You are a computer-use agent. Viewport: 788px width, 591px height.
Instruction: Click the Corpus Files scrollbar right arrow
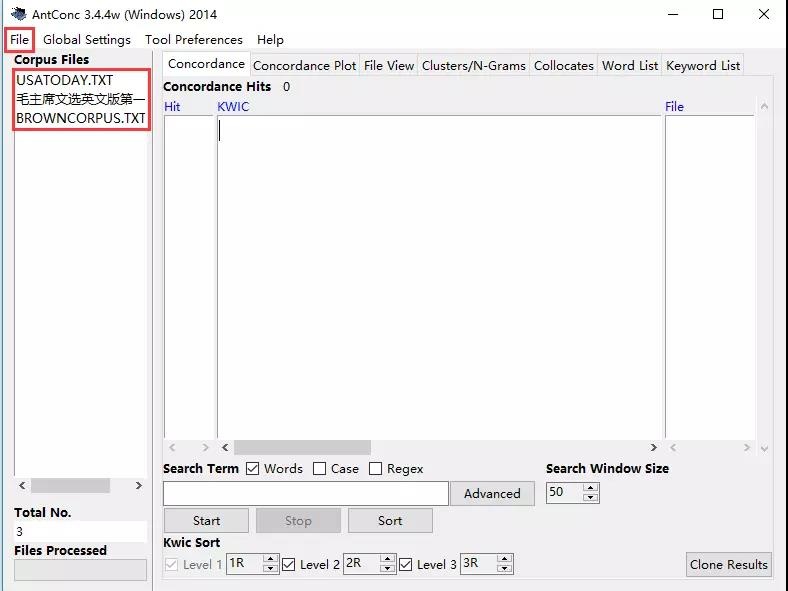click(x=139, y=485)
